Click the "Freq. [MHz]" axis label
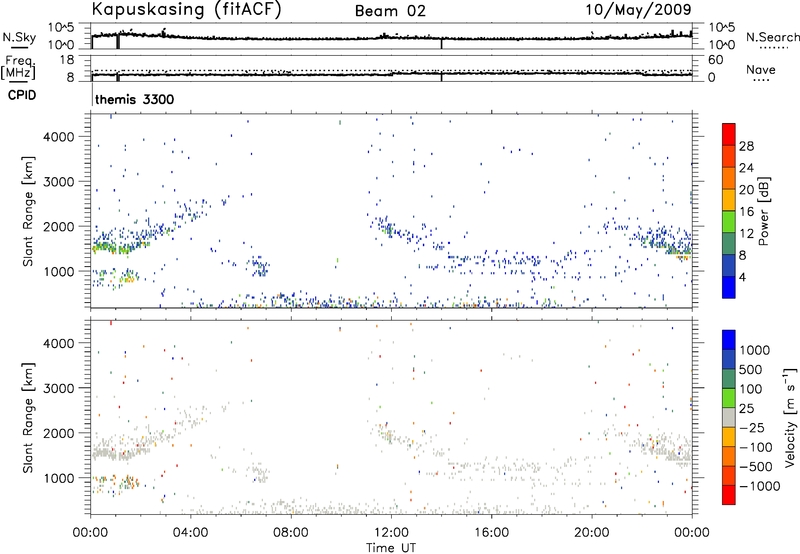This screenshot has width=800, height=554. [x=18, y=67]
